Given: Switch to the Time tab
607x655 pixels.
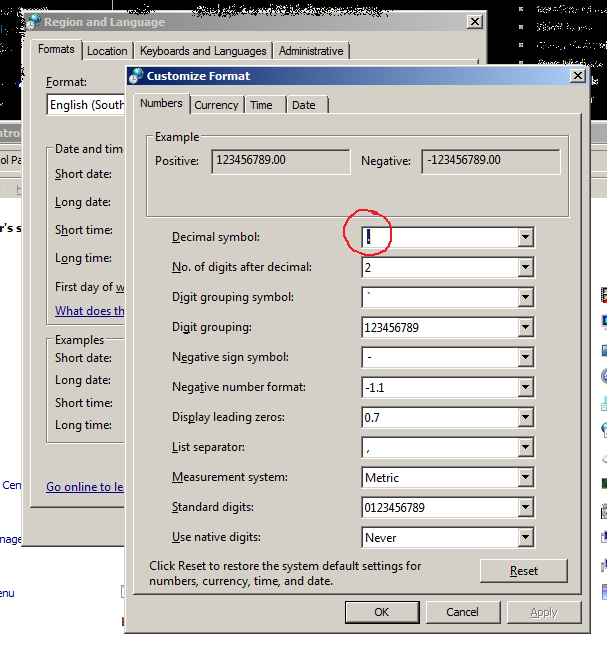Looking at the screenshot, I should [x=261, y=105].
